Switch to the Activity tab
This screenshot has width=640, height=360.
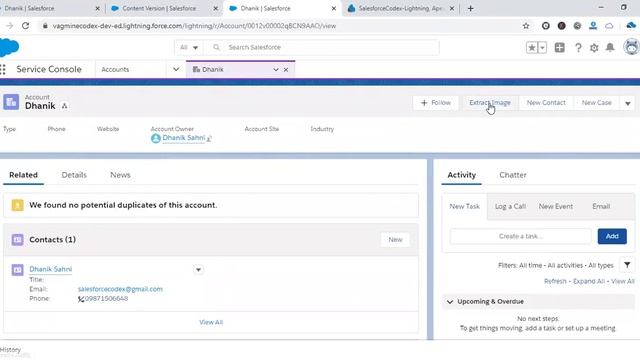coord(462,175)
